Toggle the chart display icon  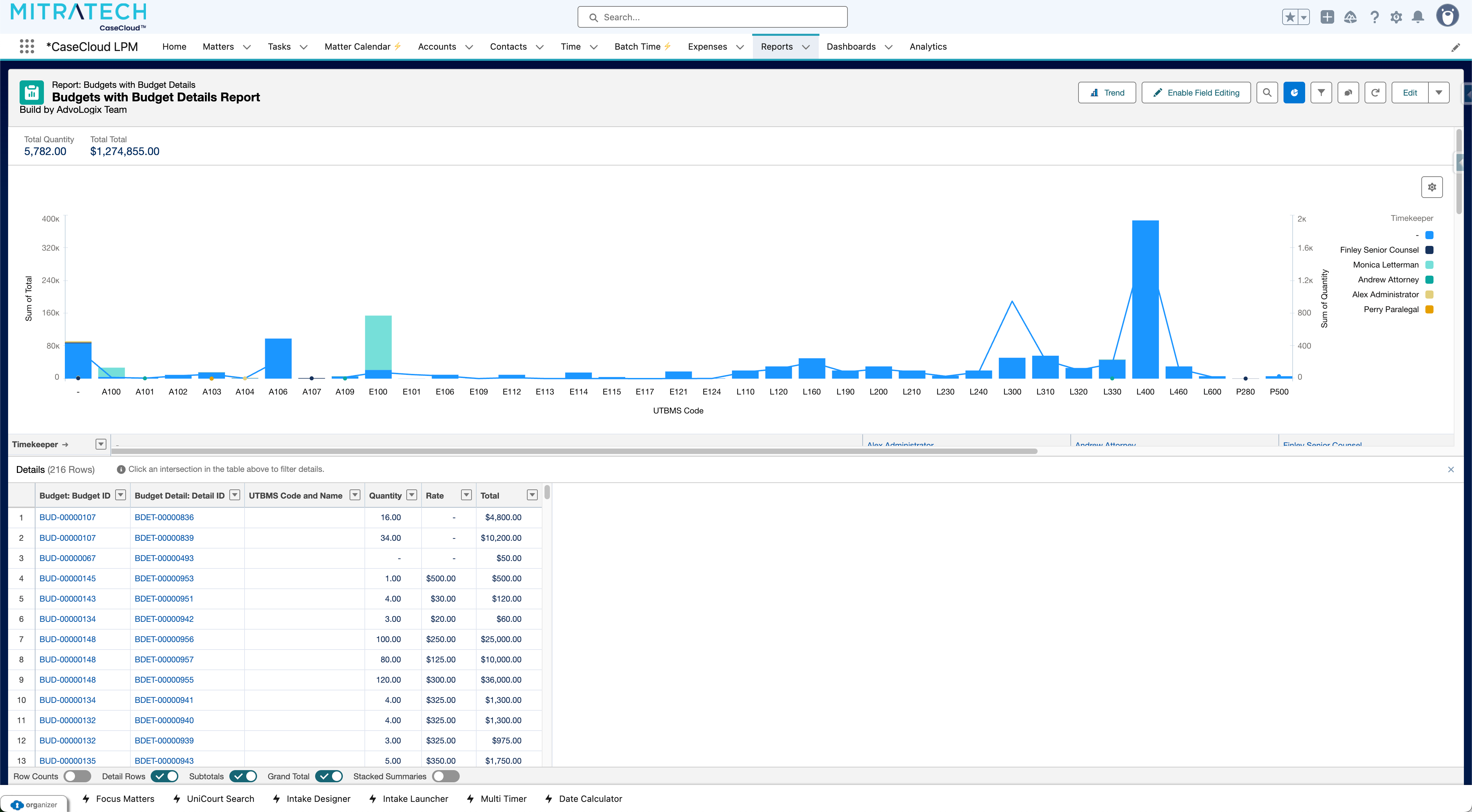click(x=1294, y=93)
